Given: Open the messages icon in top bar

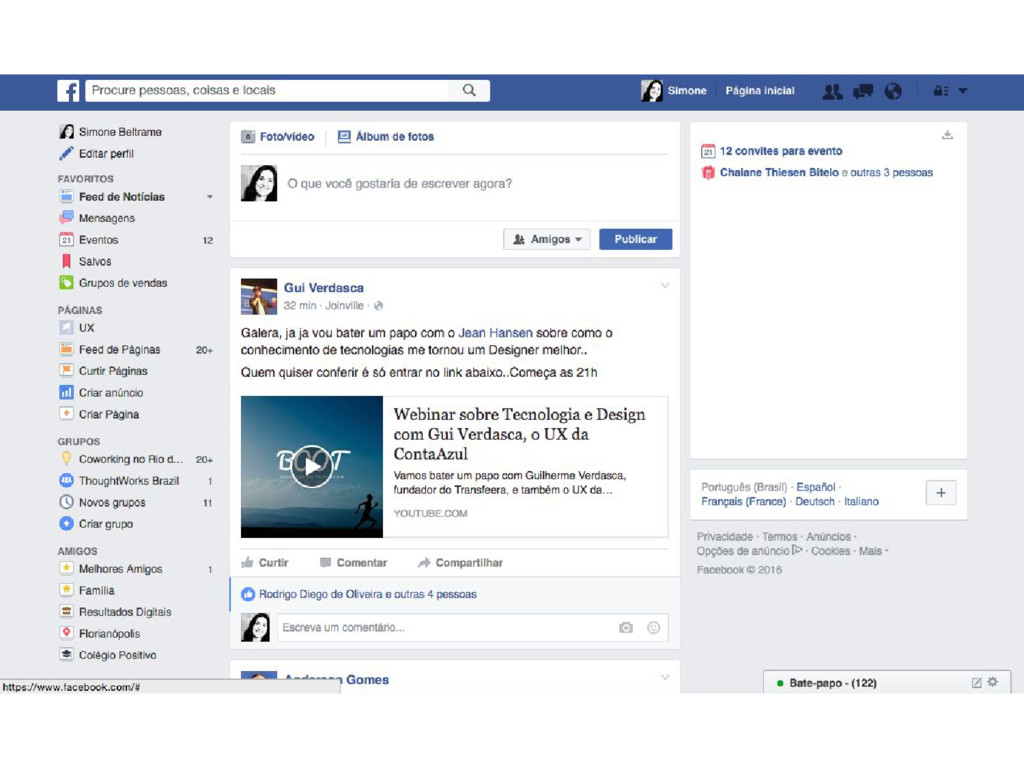Looking at the screenshot, I should pyautogui.click(x=863, y=91).
